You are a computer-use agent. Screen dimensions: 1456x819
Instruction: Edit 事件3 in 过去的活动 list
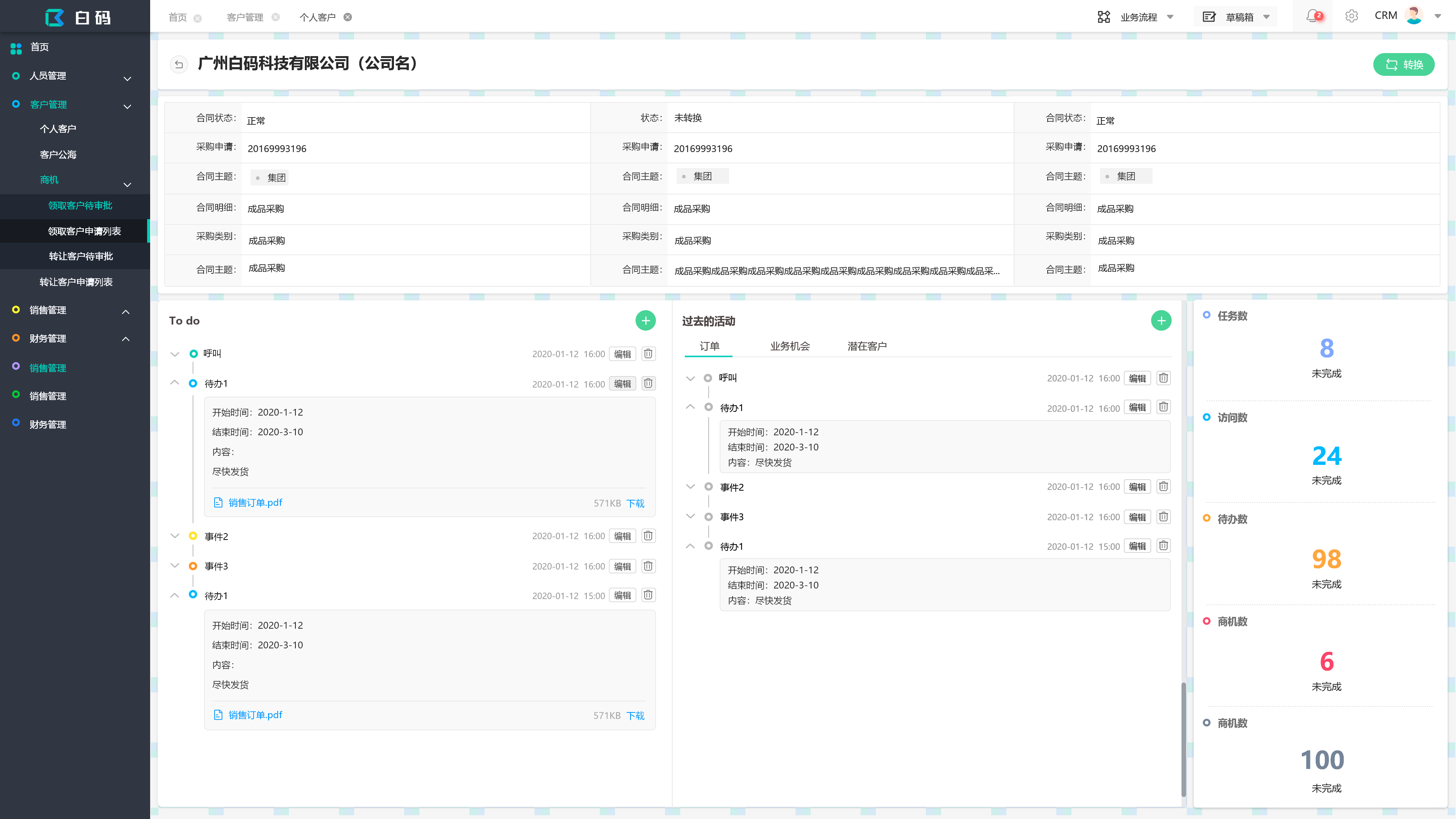(x=1137, y=516)
